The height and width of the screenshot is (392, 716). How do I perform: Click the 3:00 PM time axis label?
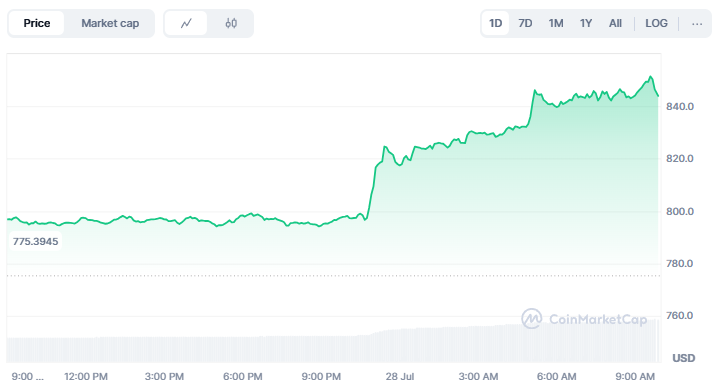pyautogui.click(x=164, y=377)
